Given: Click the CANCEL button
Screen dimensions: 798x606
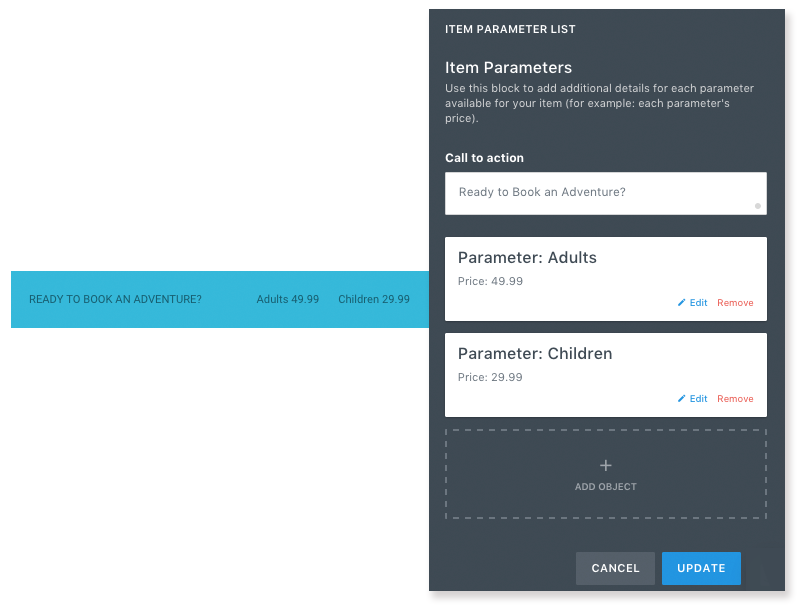Looking at the screenshot, I should pyautogui.click(x=615, y=568).
